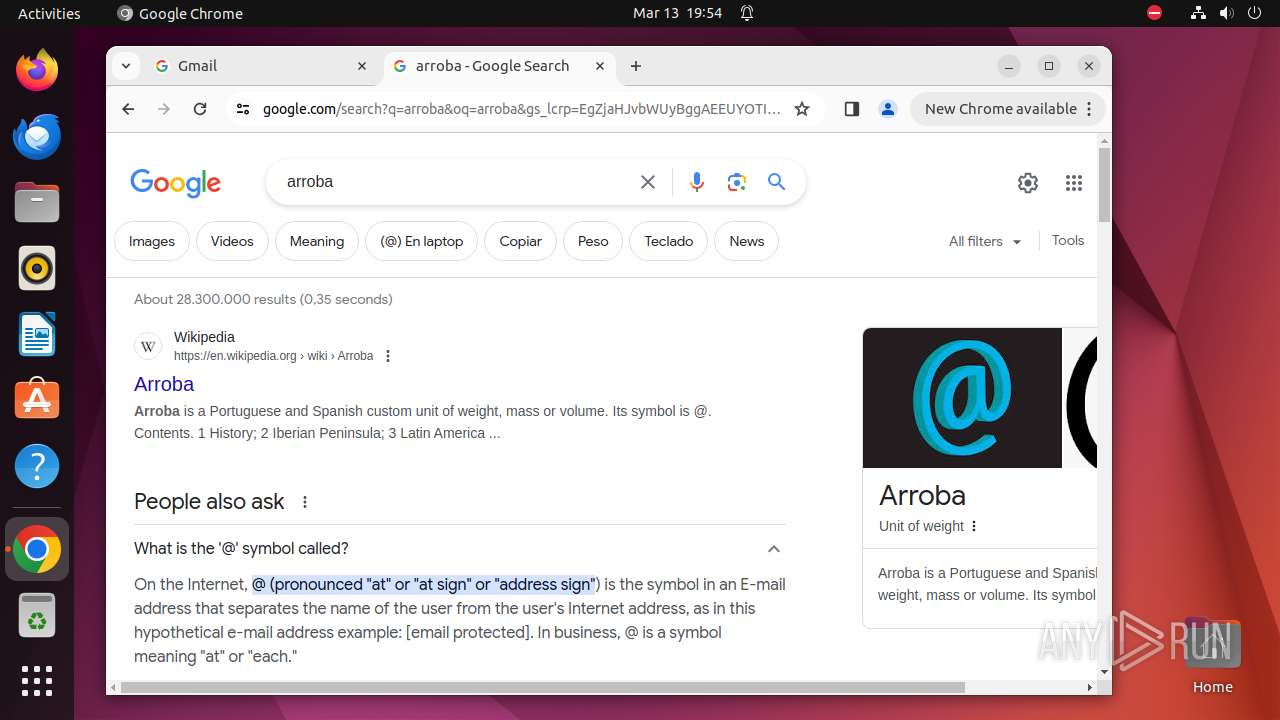Open network status icon in top bar
This screenshot has width=1280, height=720.
[1198, 13]
